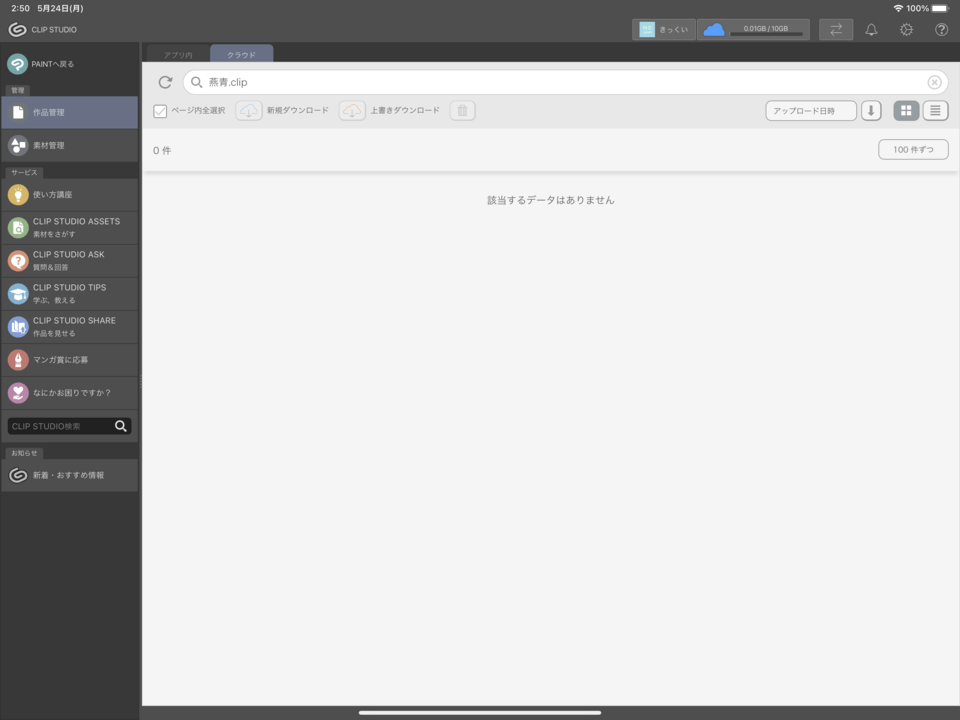960x720 pixels.
Task: Select the PAINTへ戻る icon to return to Paint
Action: (x=18, y=63)
